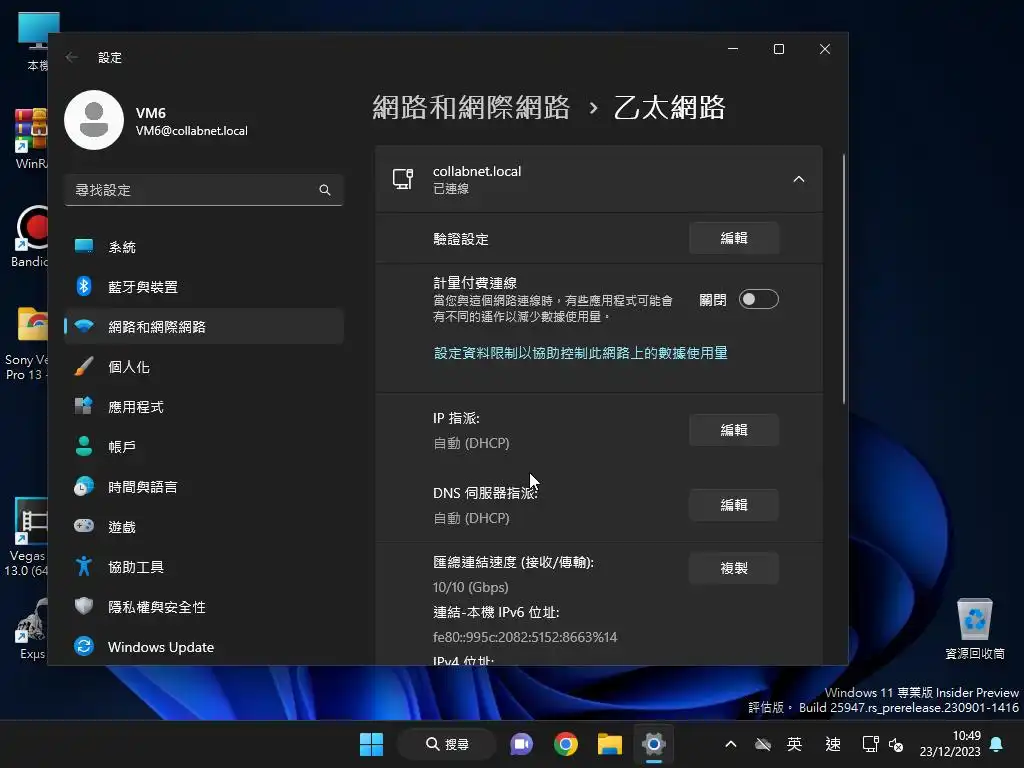Click the Settings gear icon on the taskbar

click(x=654, y=744)
